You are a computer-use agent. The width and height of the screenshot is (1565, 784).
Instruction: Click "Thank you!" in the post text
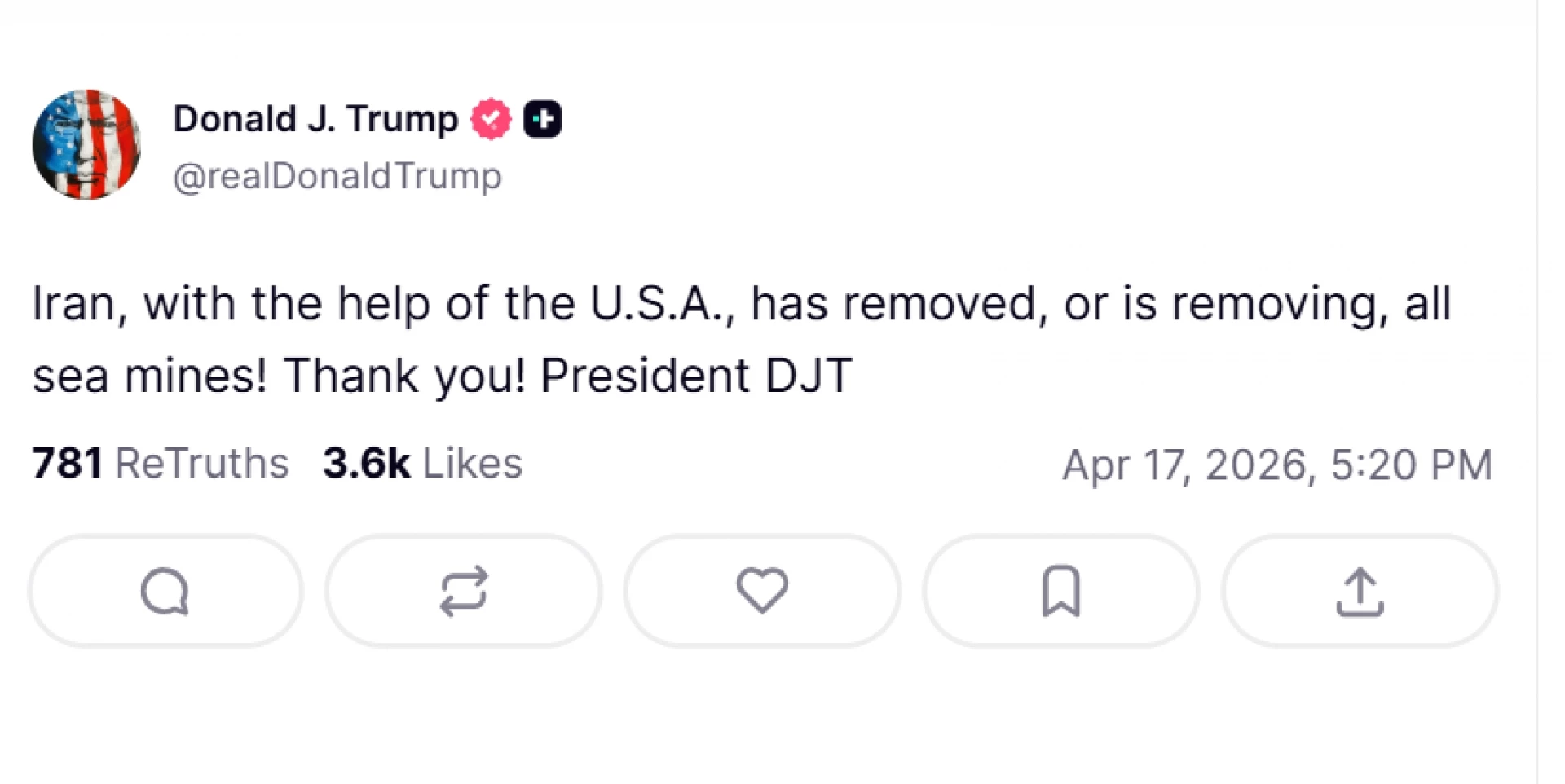404,376
